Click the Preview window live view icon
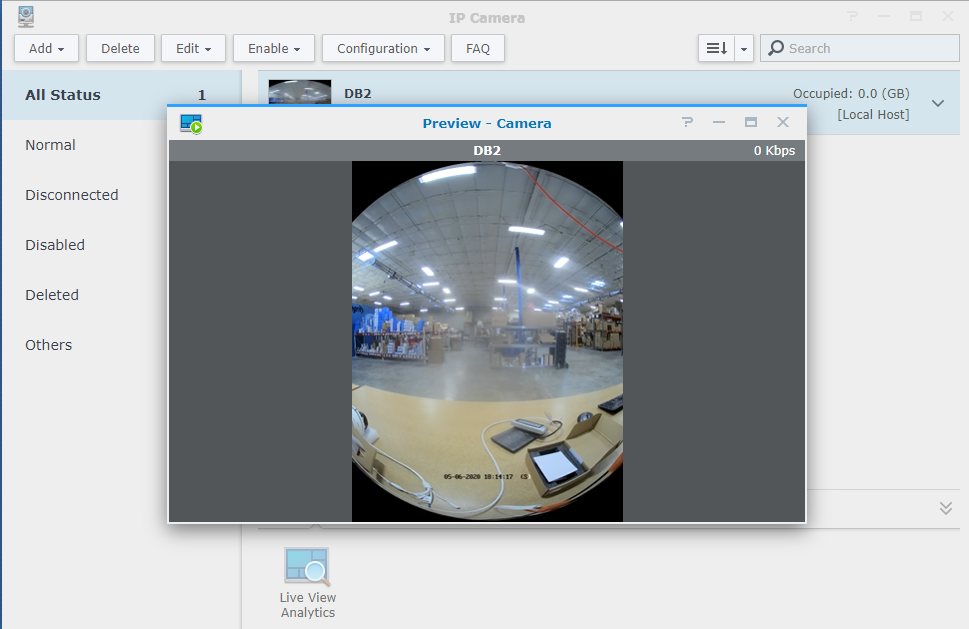The width and height of the screenshot is (969, 629). [191, 124]
